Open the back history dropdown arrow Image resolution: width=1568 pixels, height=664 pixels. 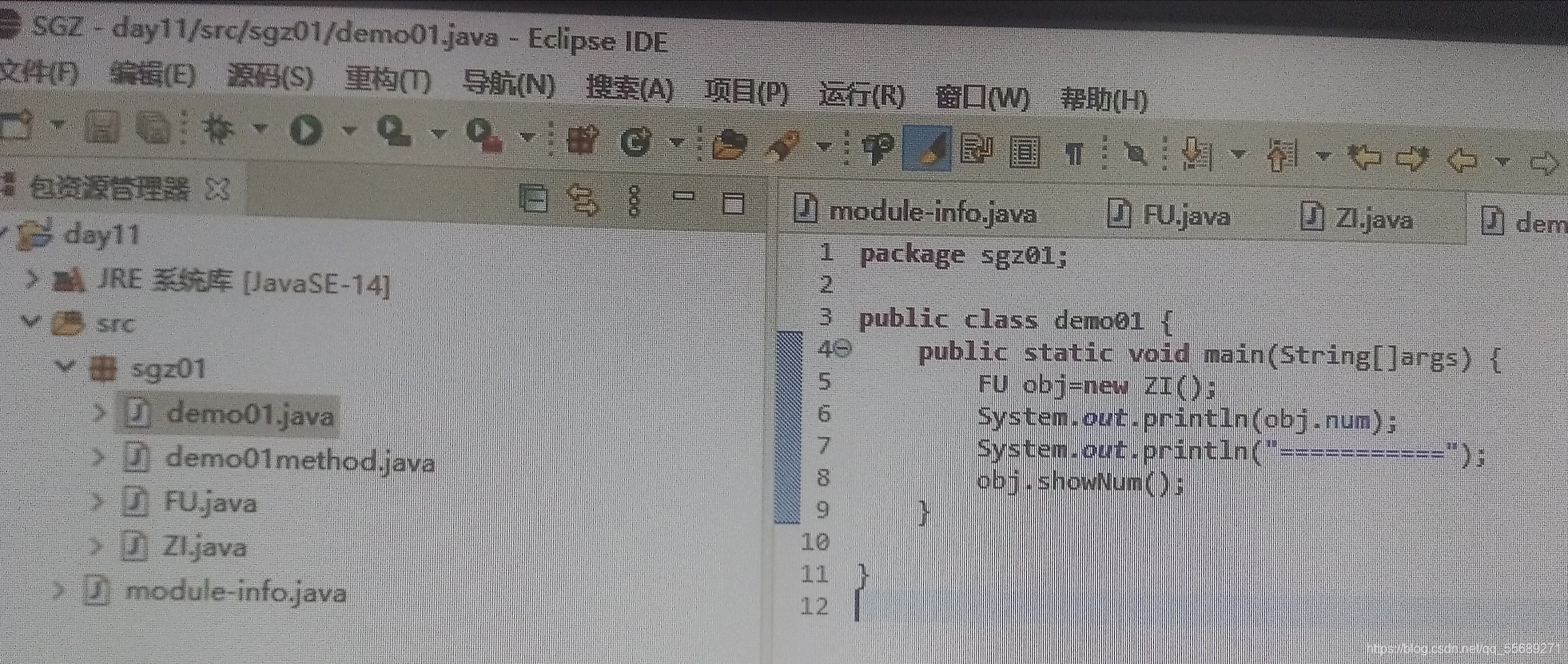coord(1502,161)
